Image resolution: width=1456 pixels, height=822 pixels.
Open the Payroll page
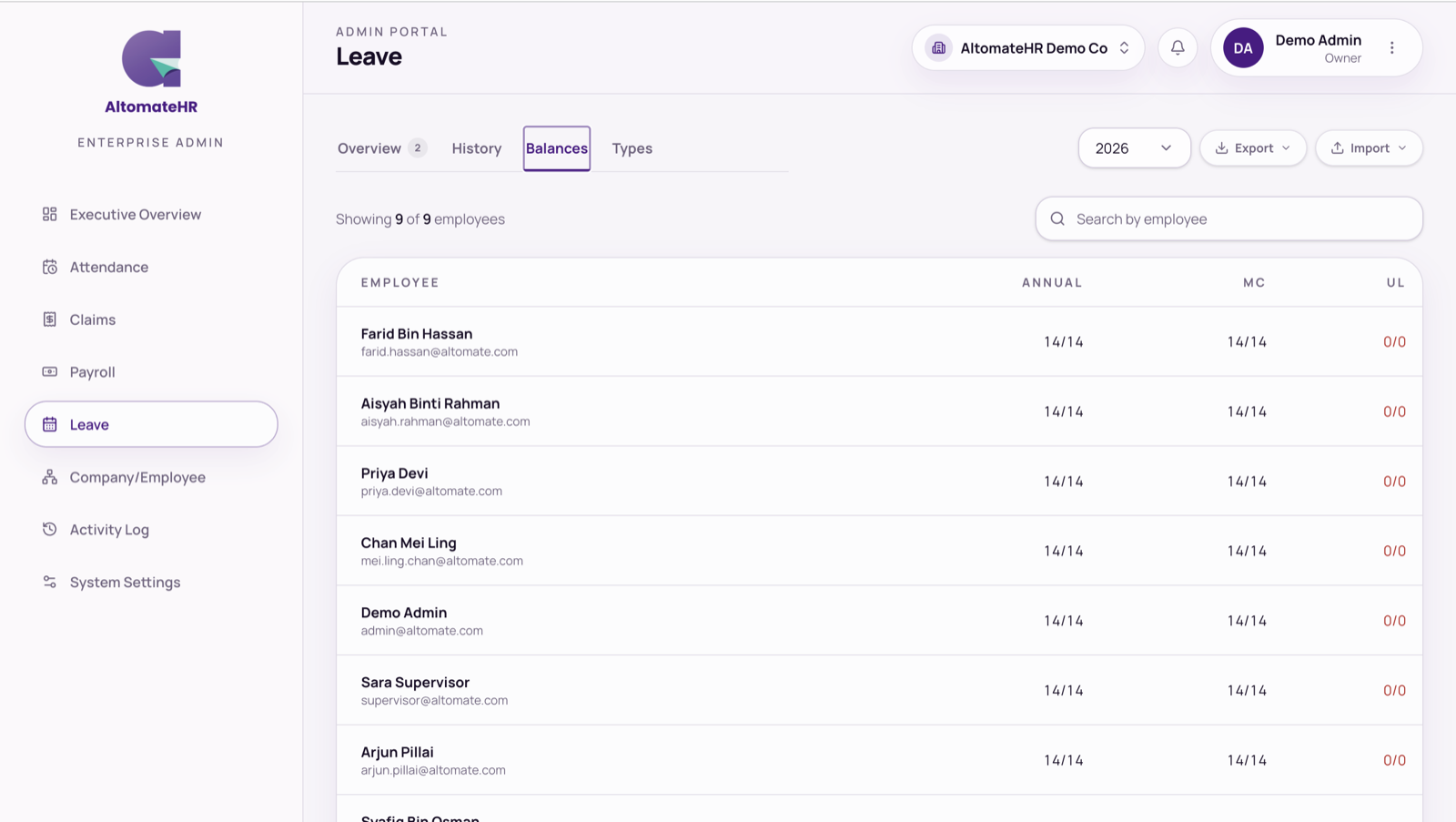coord(151,371)
